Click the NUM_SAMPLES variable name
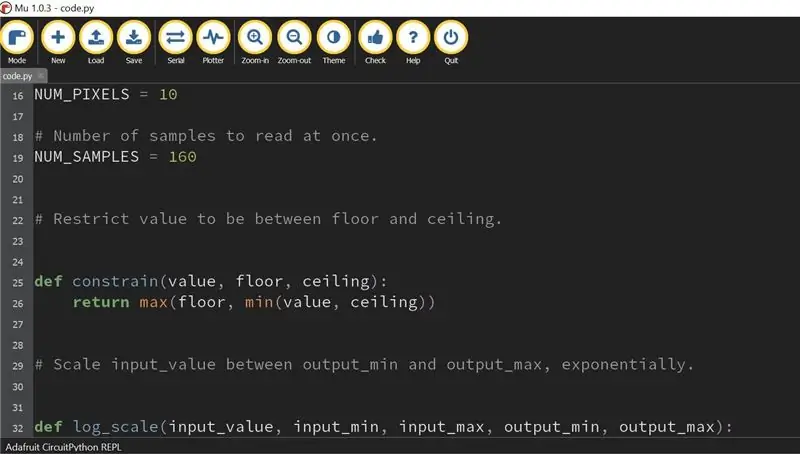Viewport: 800px width, 454px height. click(x=86, y=157)
